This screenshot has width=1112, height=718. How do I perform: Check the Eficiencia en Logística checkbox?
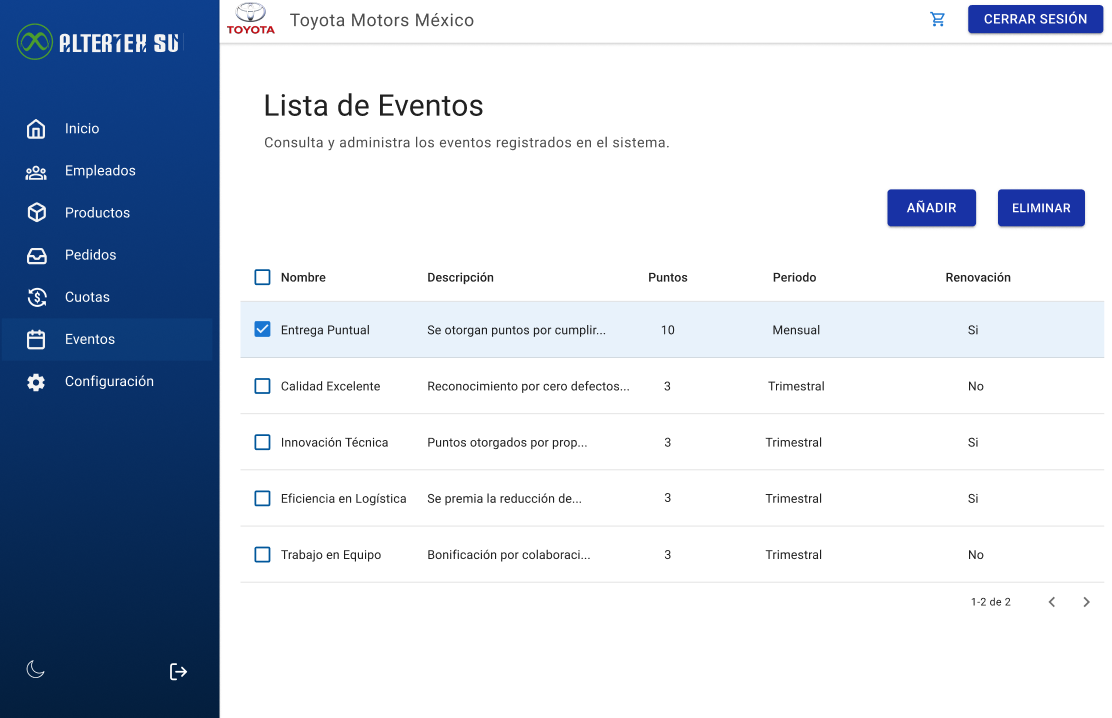(262, 498)
